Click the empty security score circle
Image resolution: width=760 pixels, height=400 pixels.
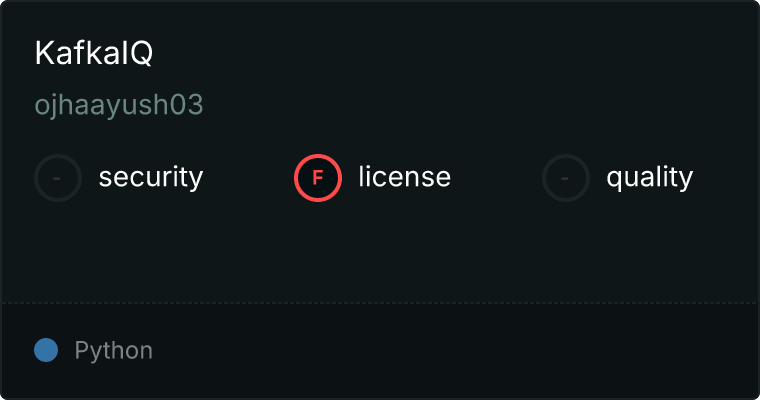[x=58, y=178]
